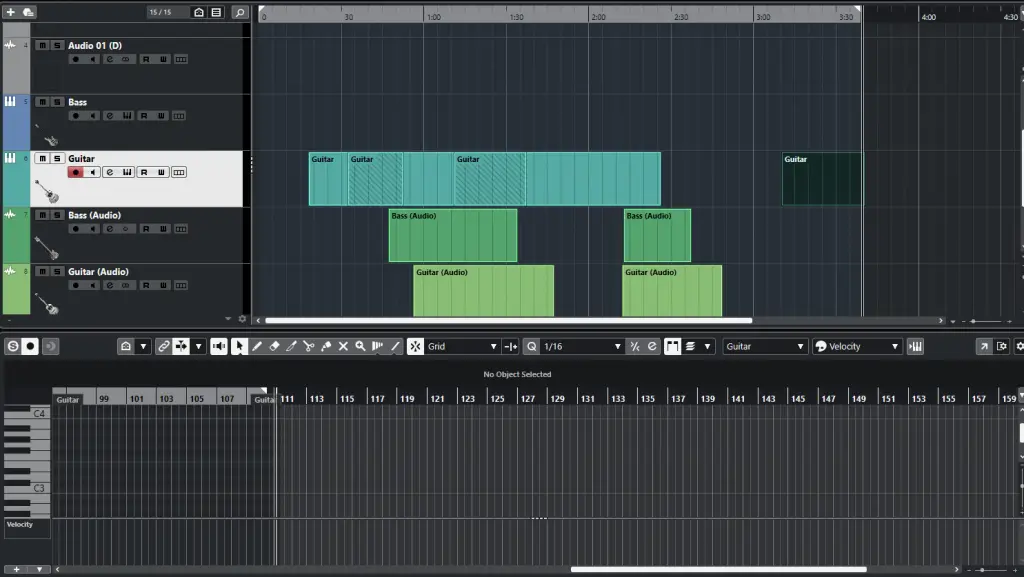
Task: Select the Mute tool (X) in editor toolbar
Action: coord(343,346)
